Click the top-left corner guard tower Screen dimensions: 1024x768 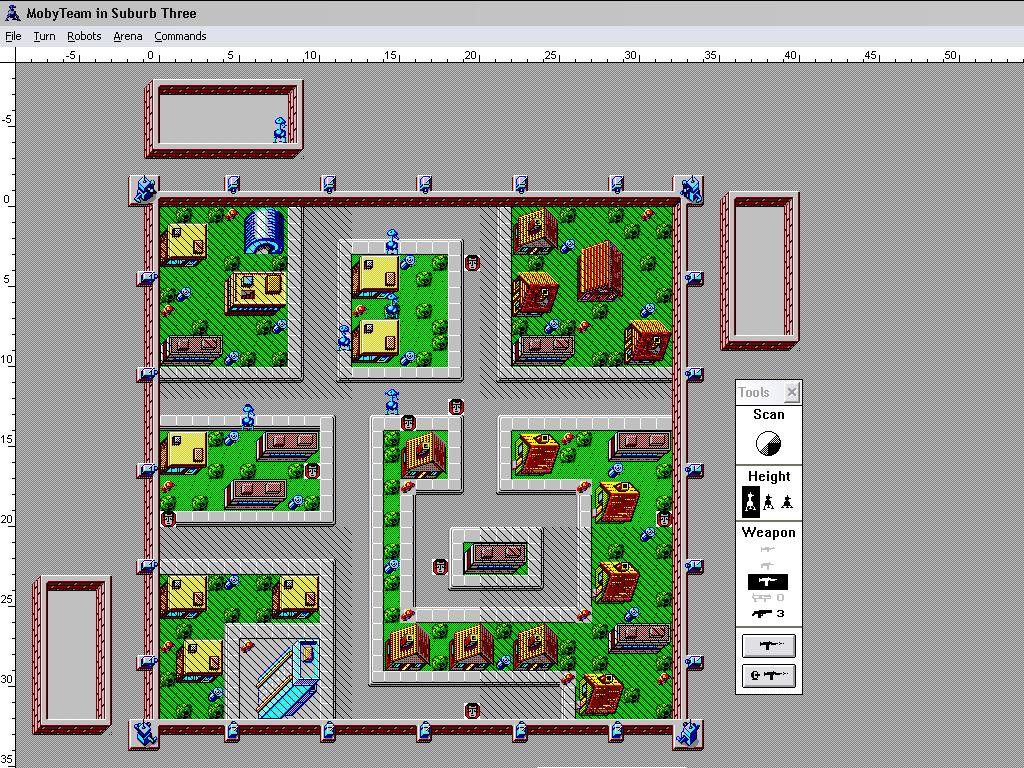(144, 190)
